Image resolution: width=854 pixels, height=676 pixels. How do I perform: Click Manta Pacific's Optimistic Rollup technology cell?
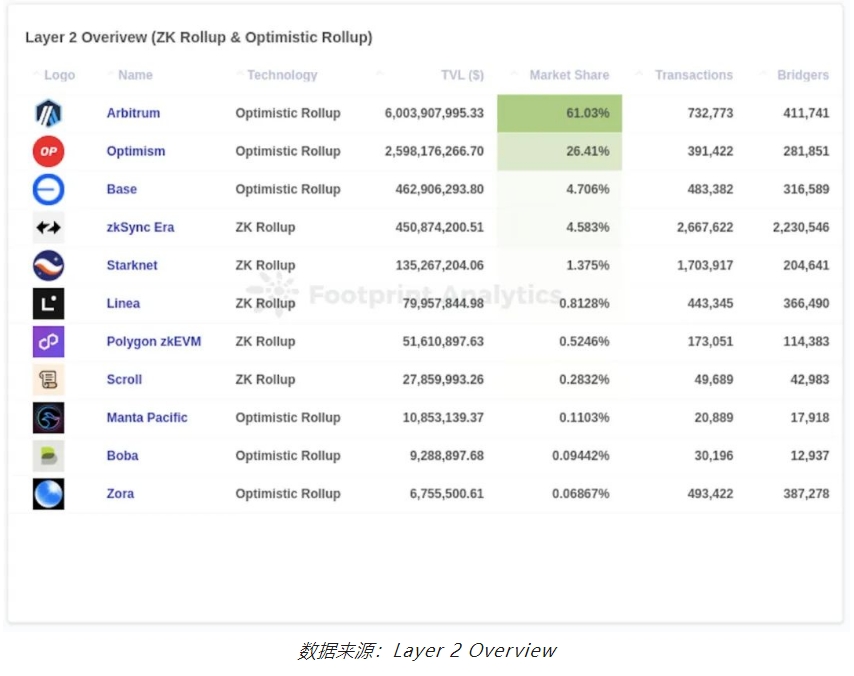288,418
